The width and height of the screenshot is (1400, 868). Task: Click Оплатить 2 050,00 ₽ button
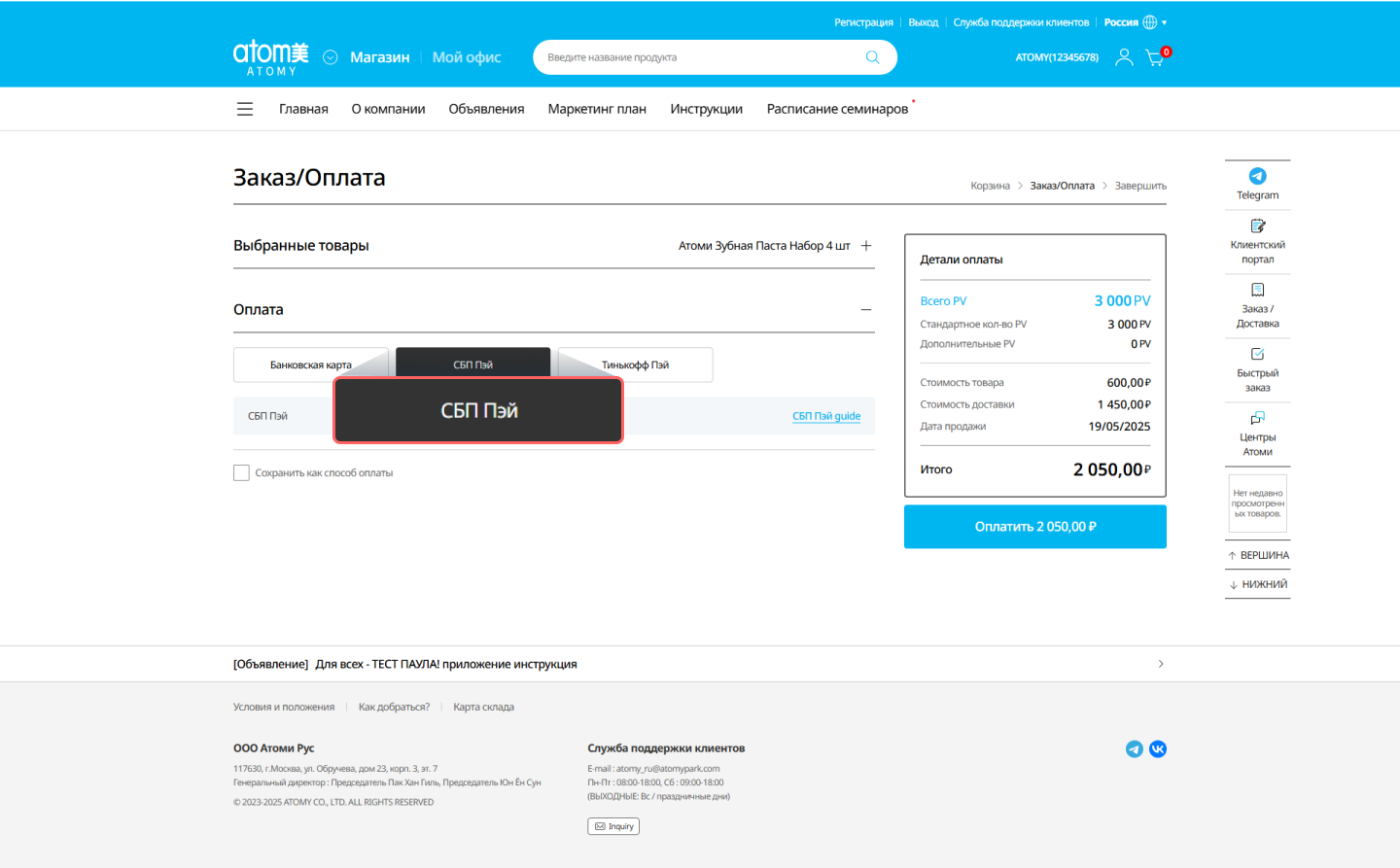tap(1035, 527)
